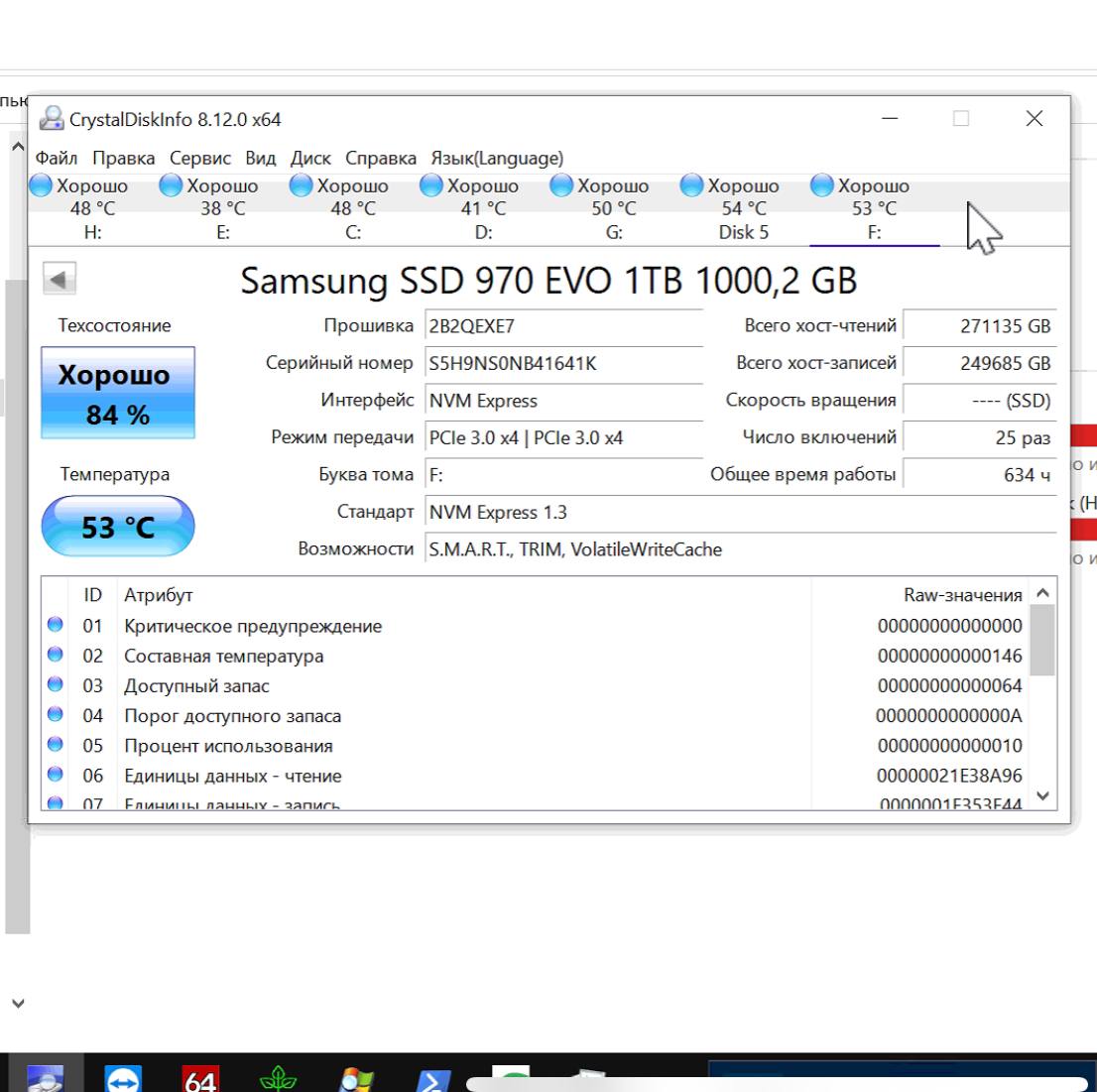Select row Критическое предупреждение
The height and width of the screenshot is (1092, 1097).
536,626
